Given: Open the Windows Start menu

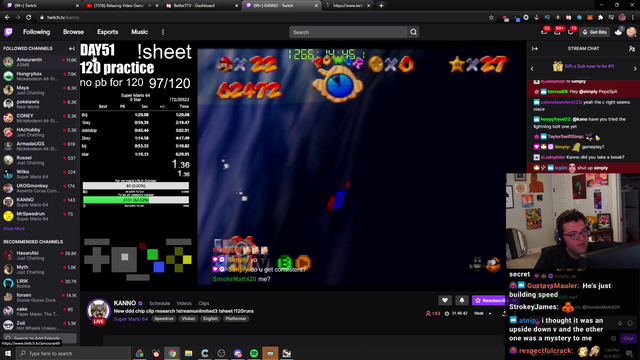Looking at the screenshot, I should pos(7,353).
